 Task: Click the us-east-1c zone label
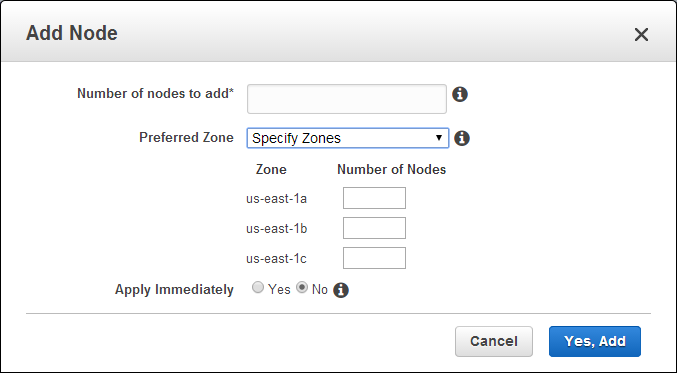tap(276, 259)
